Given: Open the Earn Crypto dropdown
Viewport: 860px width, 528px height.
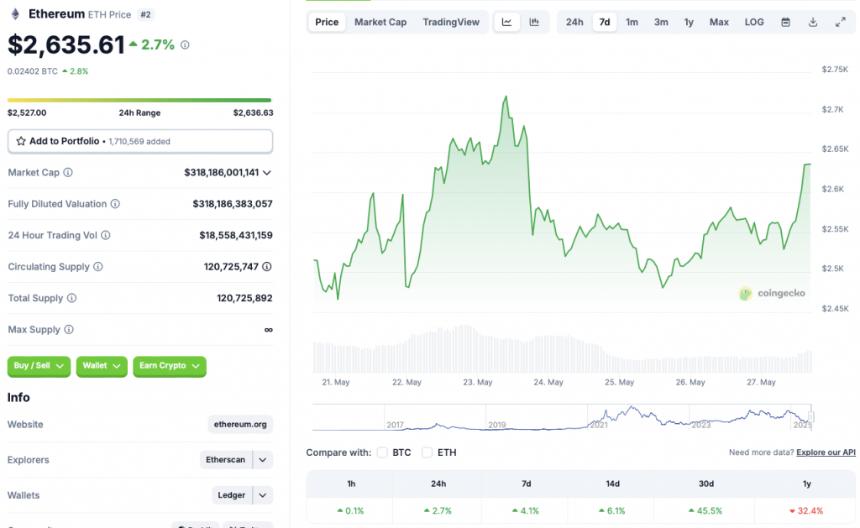Looking at the screenshot, I should pos(169,366).
